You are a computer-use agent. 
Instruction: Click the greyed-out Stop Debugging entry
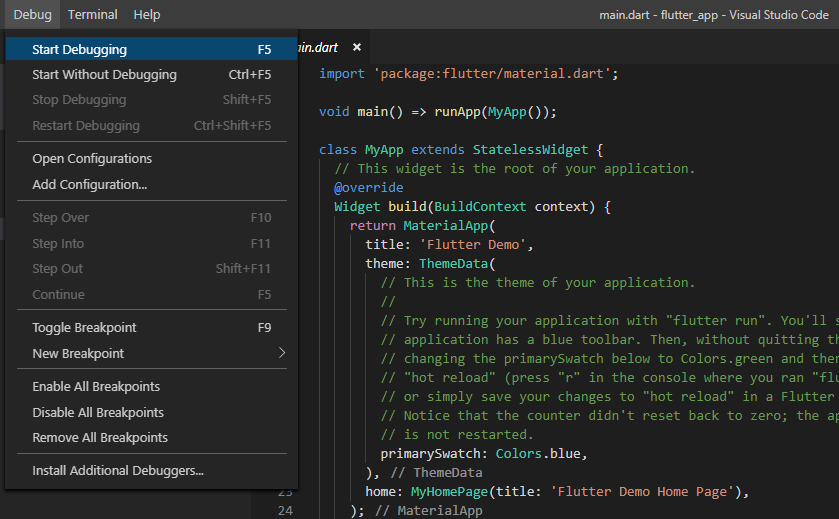click(151, 100)
